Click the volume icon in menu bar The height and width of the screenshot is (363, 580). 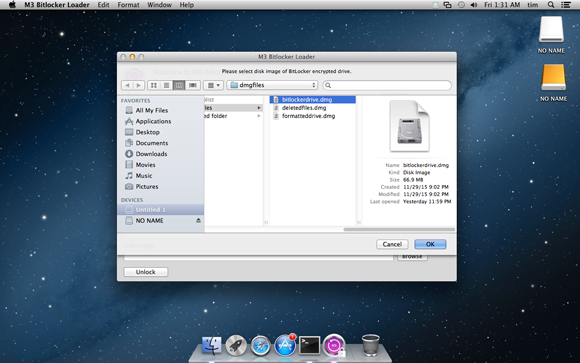pyautogui.click(x=474, y=5)
